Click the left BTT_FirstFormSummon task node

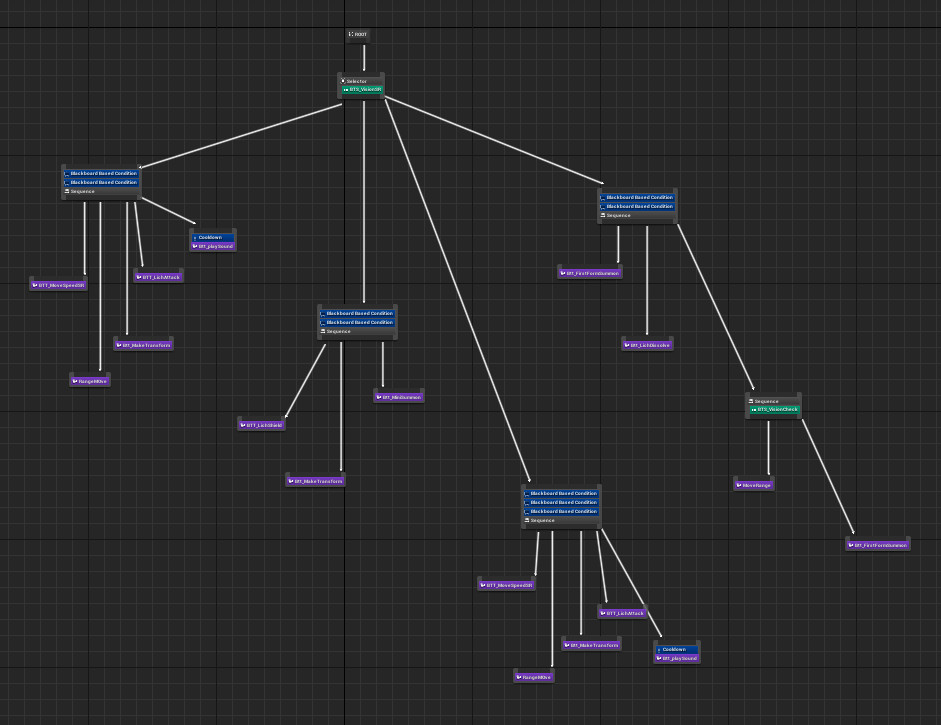click(590, 272)
